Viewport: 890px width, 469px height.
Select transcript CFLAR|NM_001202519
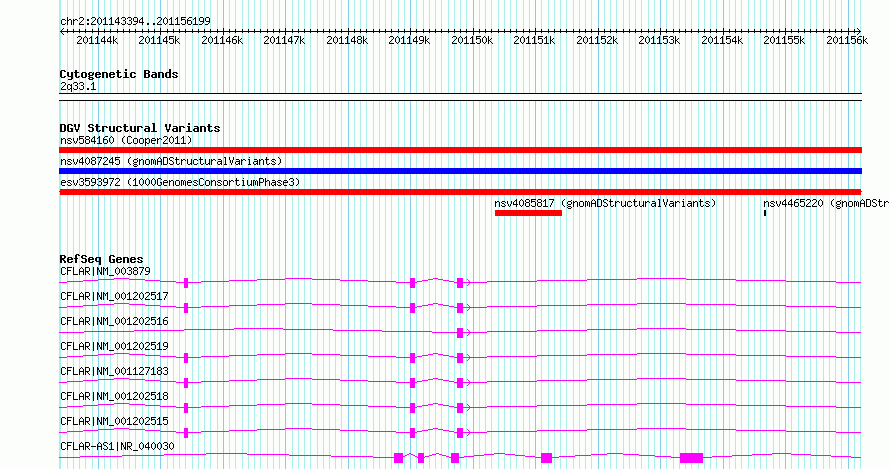[114, 346]
